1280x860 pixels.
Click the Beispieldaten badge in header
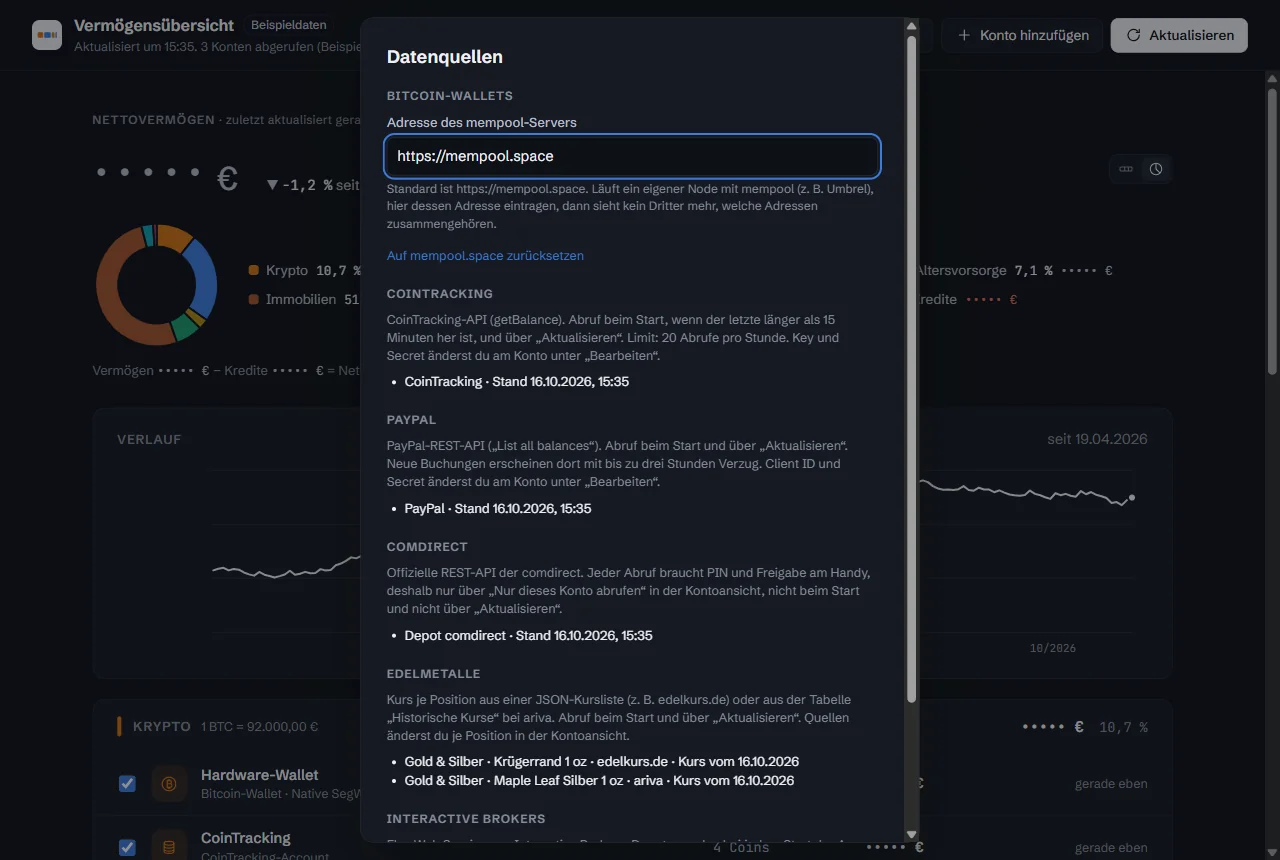[x=288, y=25]
